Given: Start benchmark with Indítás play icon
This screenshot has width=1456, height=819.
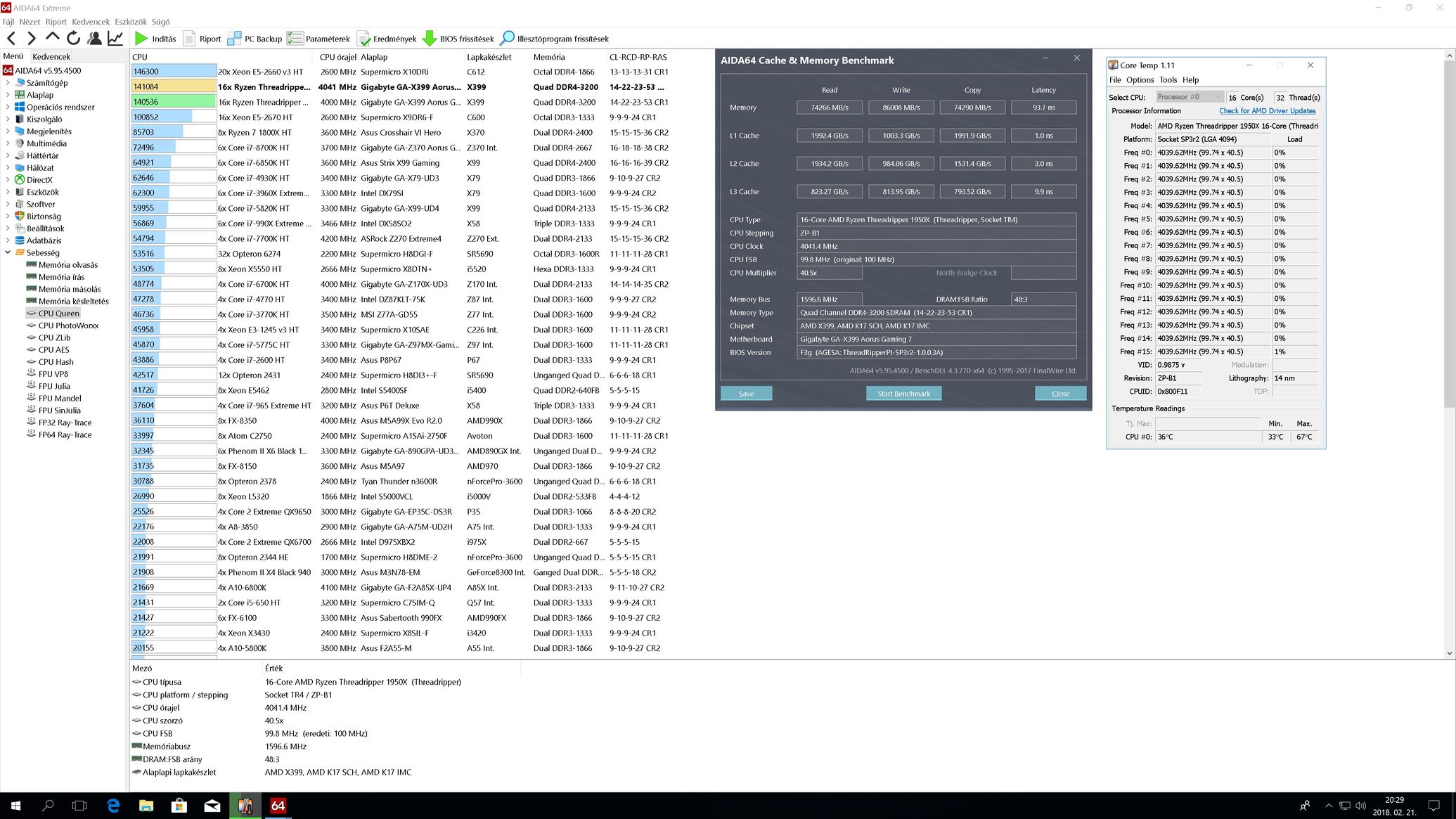Looking at the screenshot, I should click(x=155, y=39).
